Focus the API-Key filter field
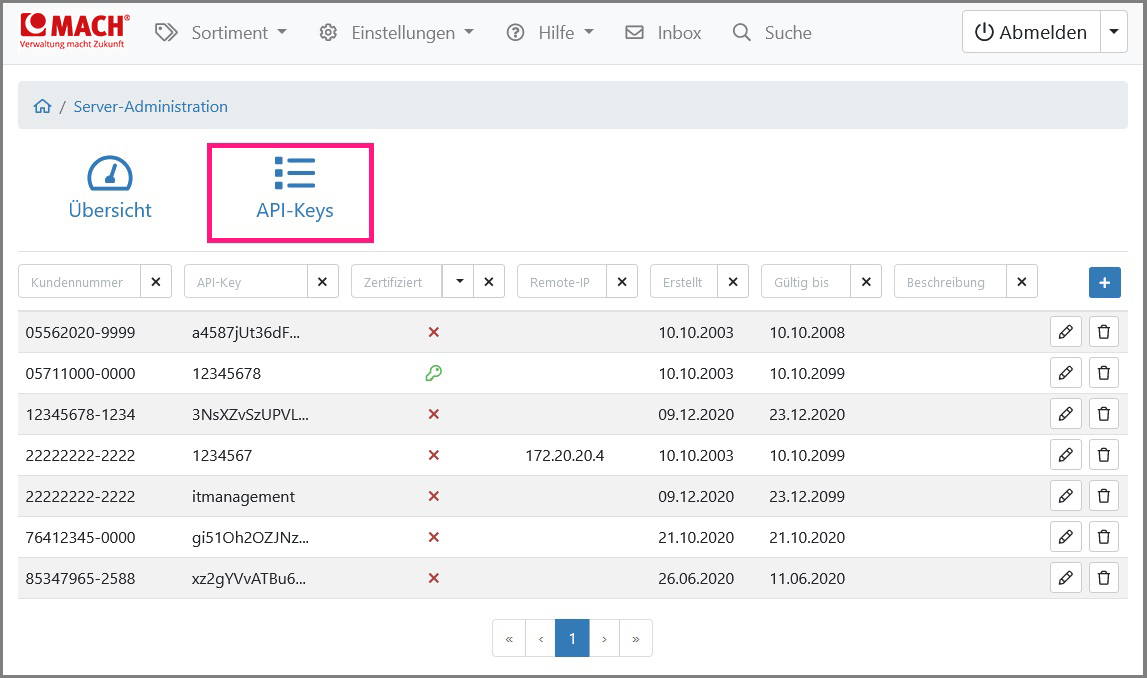Screen dimensions: 1147x678 coord(246,282)
